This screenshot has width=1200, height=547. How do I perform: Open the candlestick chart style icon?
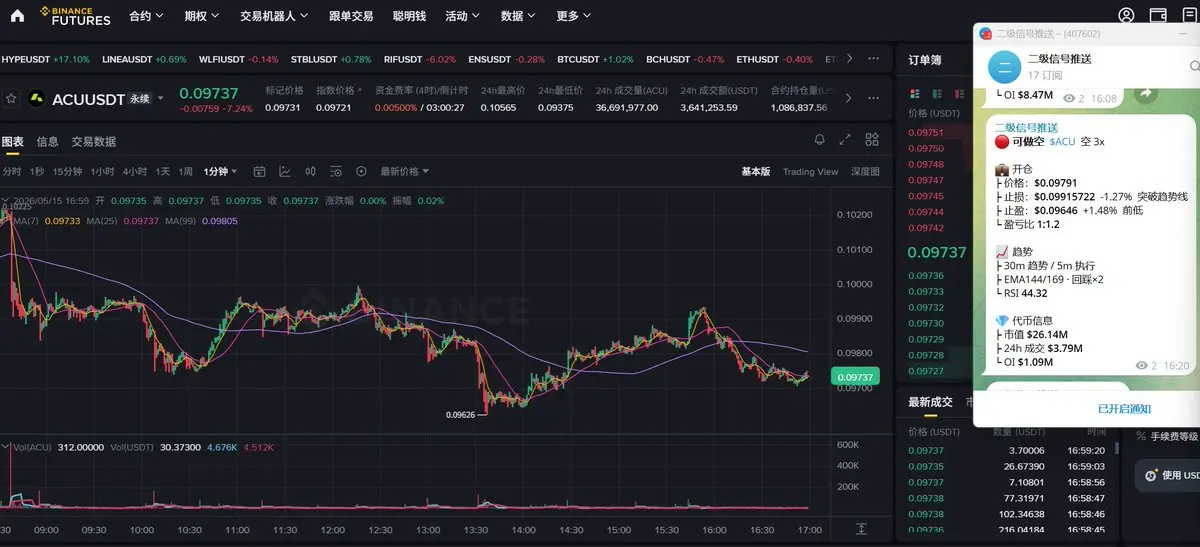[311, 171]
